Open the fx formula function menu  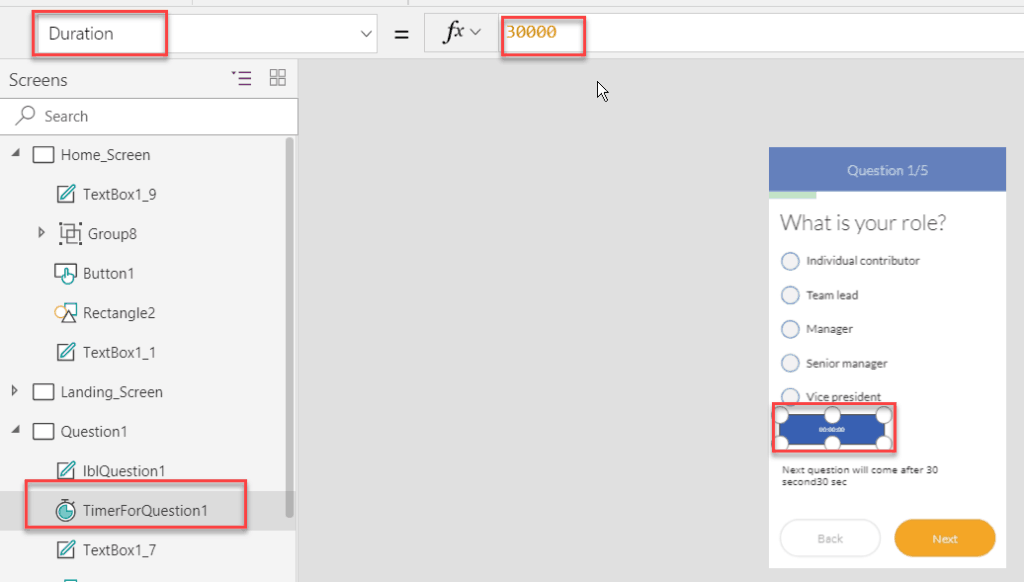click(x=461, y=32)
